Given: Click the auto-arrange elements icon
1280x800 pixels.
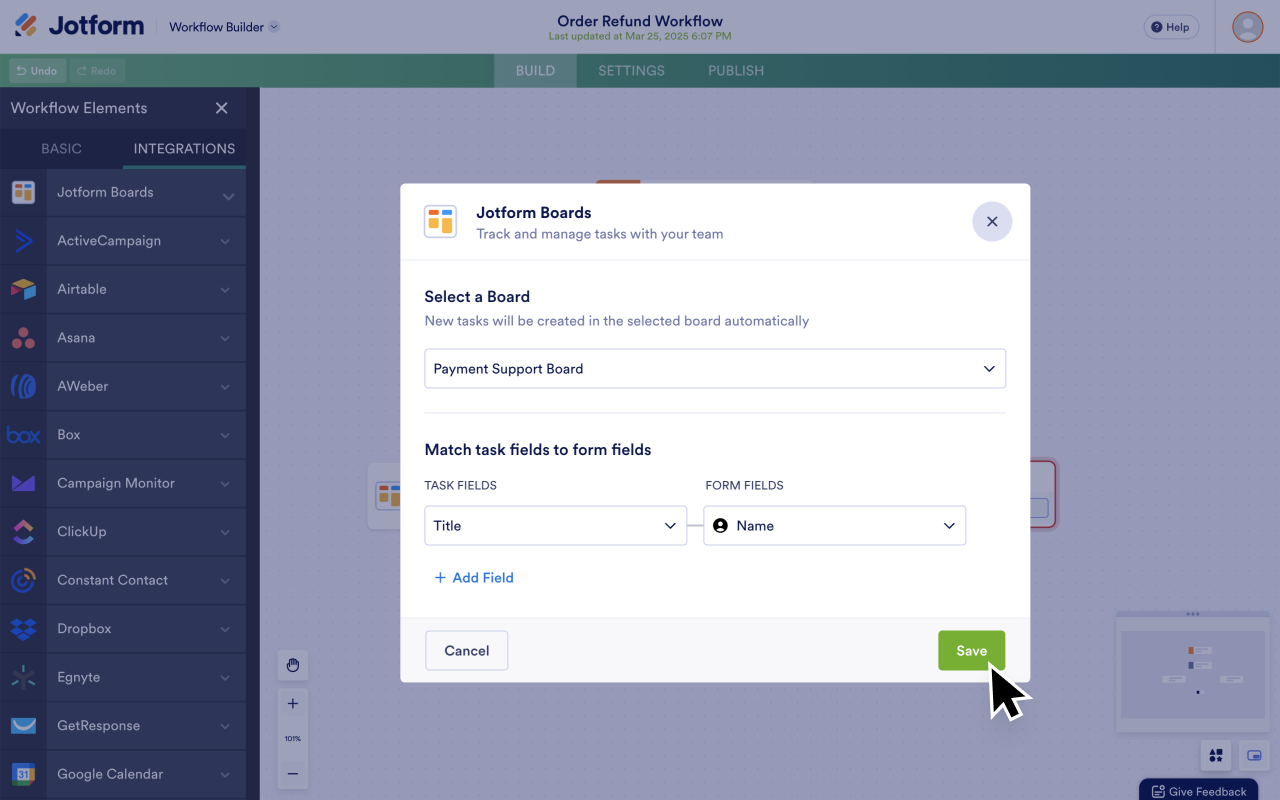Looking at the screenshot, I should [x=1216, y=755].
